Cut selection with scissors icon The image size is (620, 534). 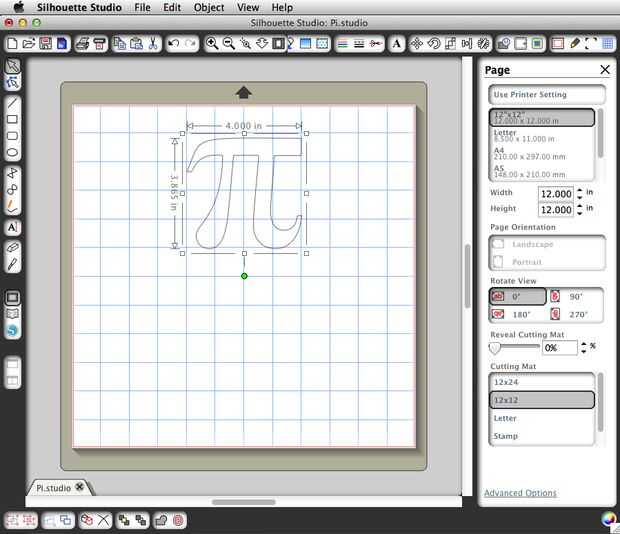pyautogui.click(x=153, y=43)
